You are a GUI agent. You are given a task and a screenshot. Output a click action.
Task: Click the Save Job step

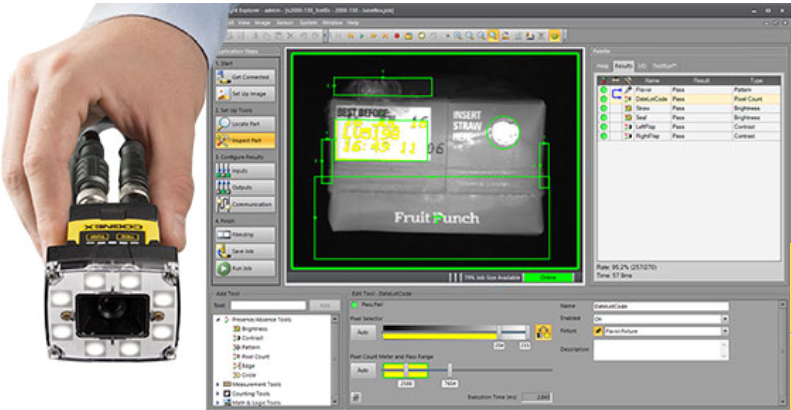click(x=246, y=251)
